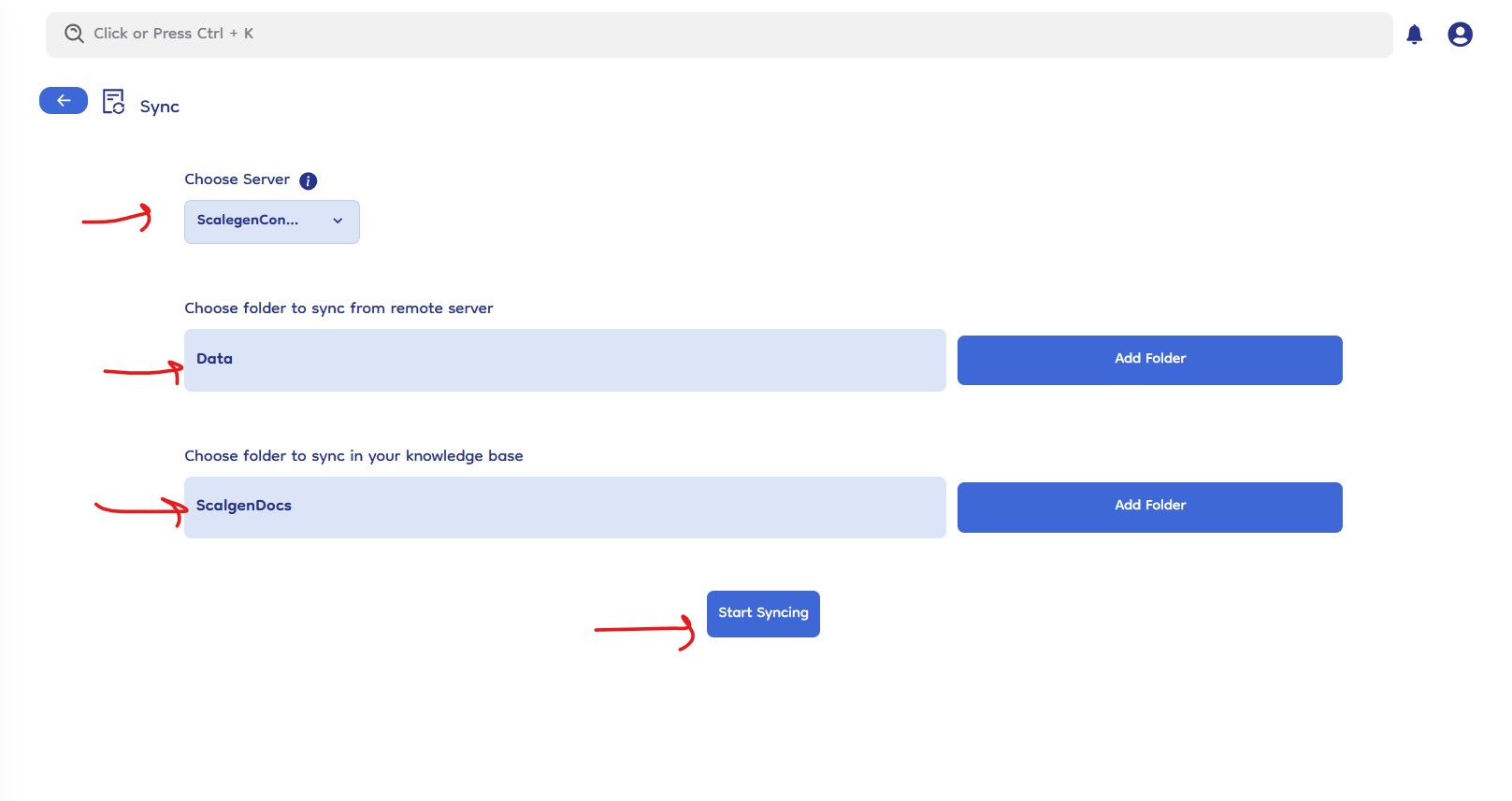The width and height of the screenshot is (1512, 801).
Task: Click the magnifier search icon
Action: click(x=74, y=34)
